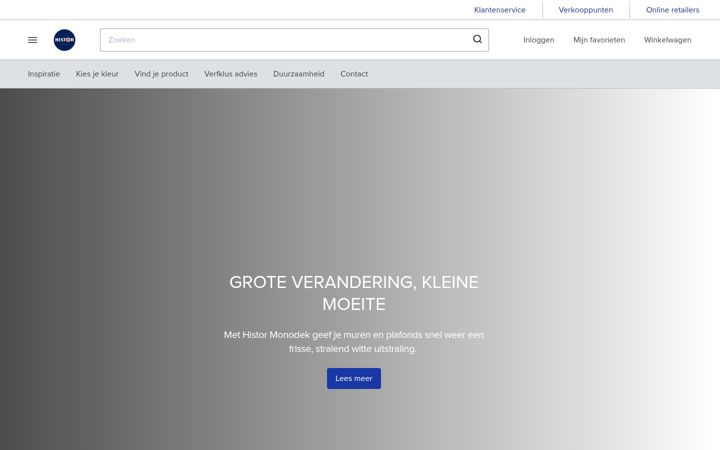Viewport: 720px width, 450px height.
Task: Open Verkooppunten link
Action: (x=585, y=10)
